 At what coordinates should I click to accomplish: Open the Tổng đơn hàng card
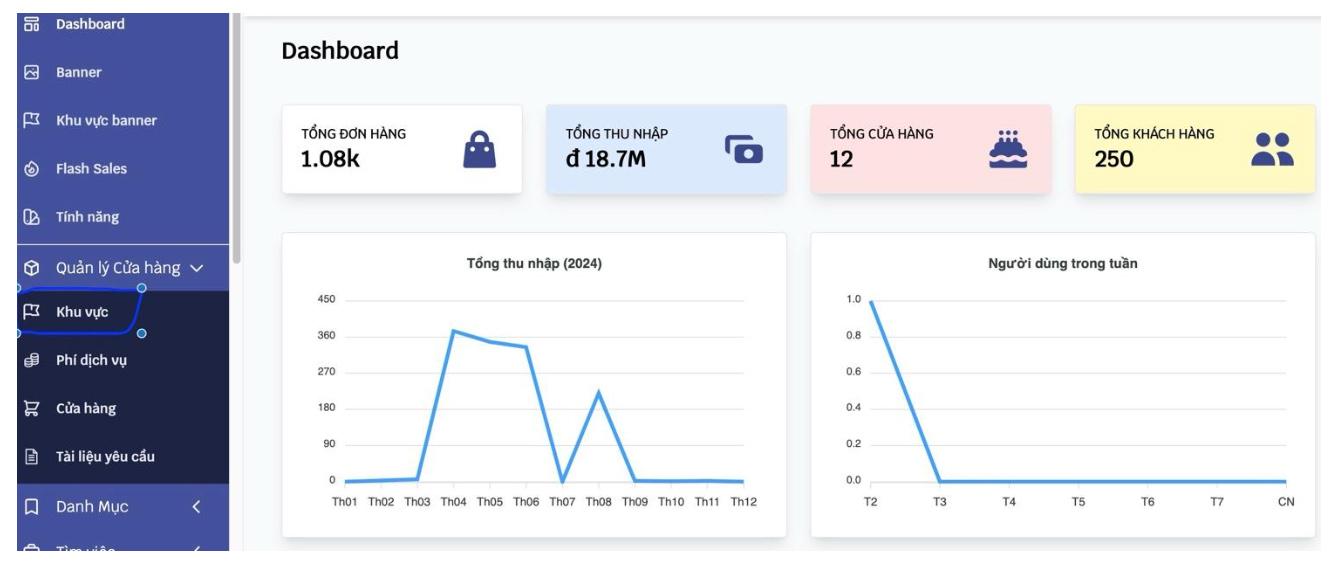(401, 149)
